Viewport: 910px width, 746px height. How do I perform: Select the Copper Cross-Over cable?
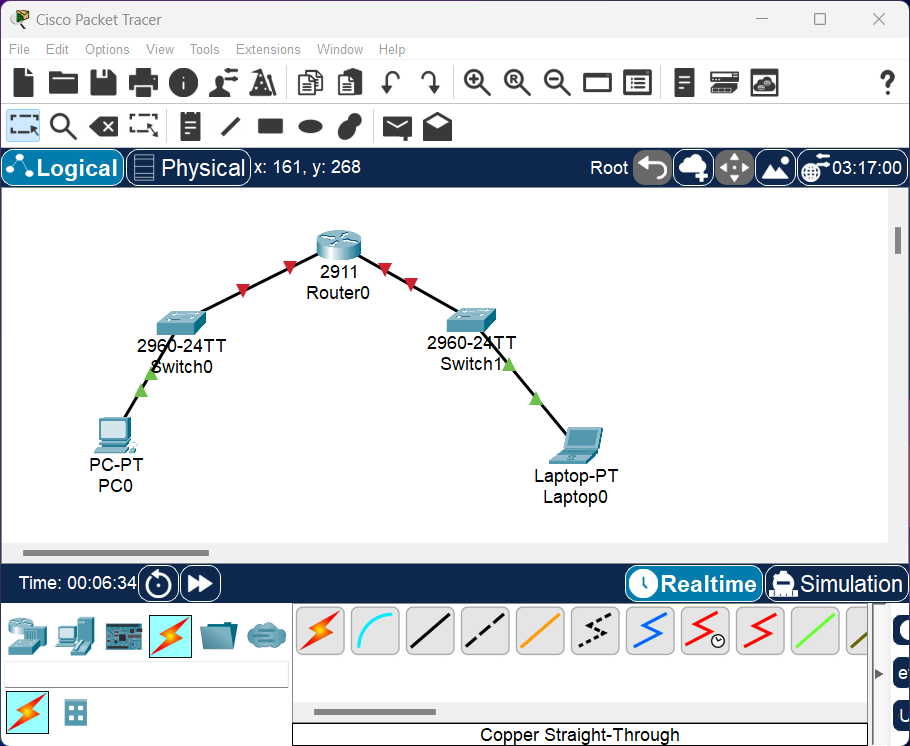click(x=485, y=630)
